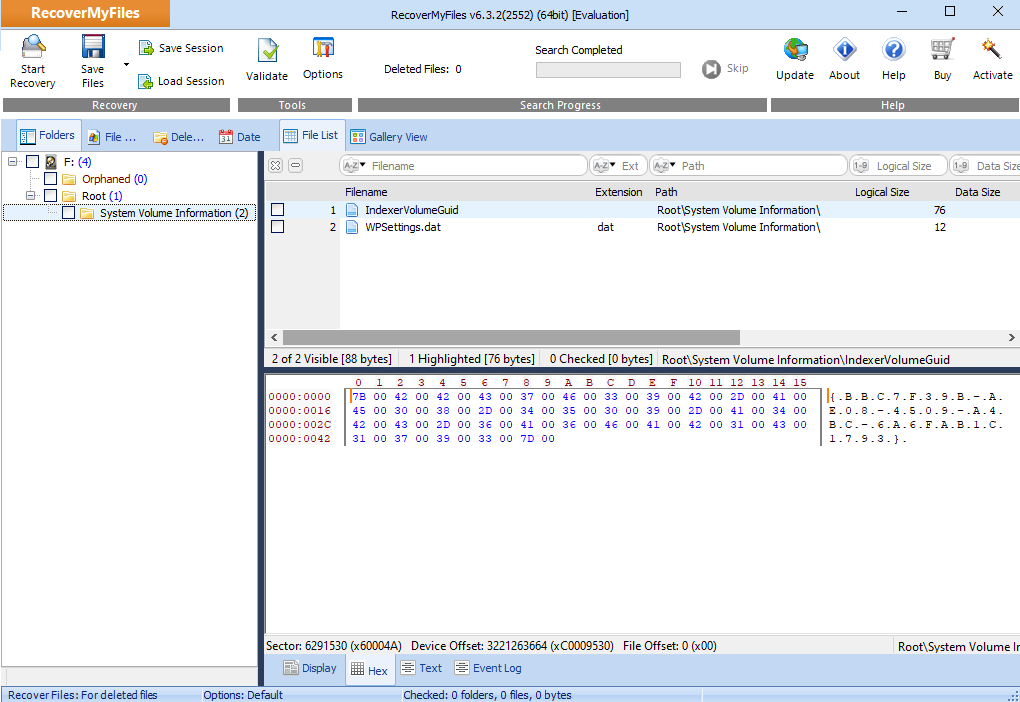Open the Filename filter sort dropdown
This screenshot has width=1020, height=702.
pyautogui.click(x=355, y=166)
